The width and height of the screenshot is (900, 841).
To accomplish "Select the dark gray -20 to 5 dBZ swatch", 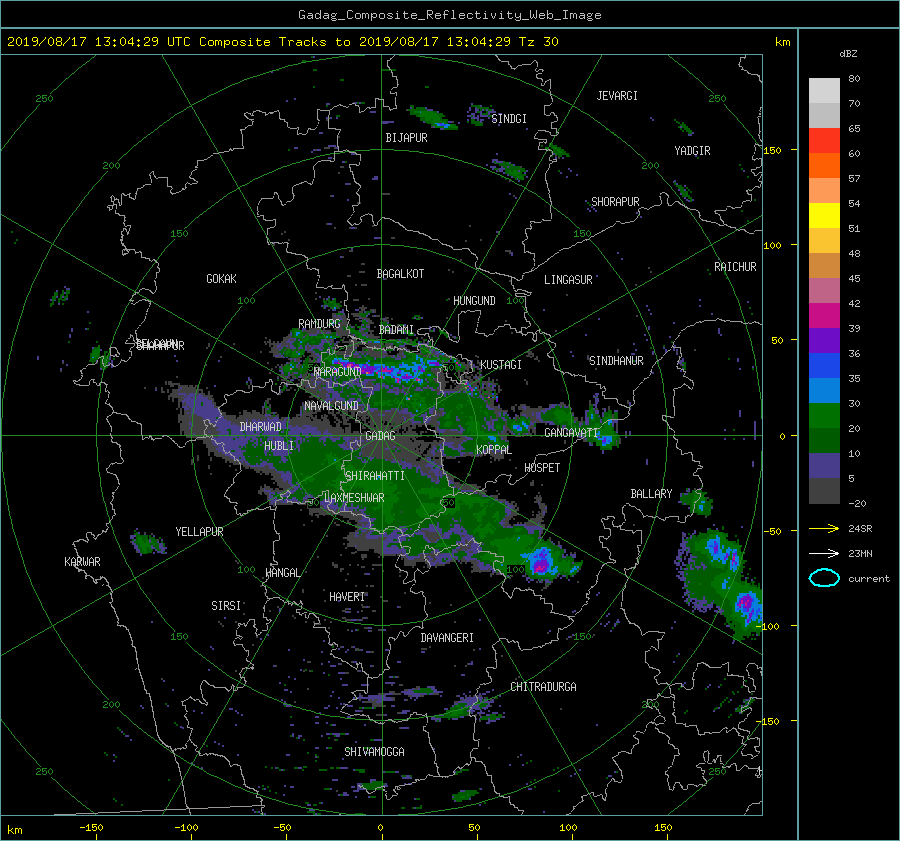I will tap(824, 491).
